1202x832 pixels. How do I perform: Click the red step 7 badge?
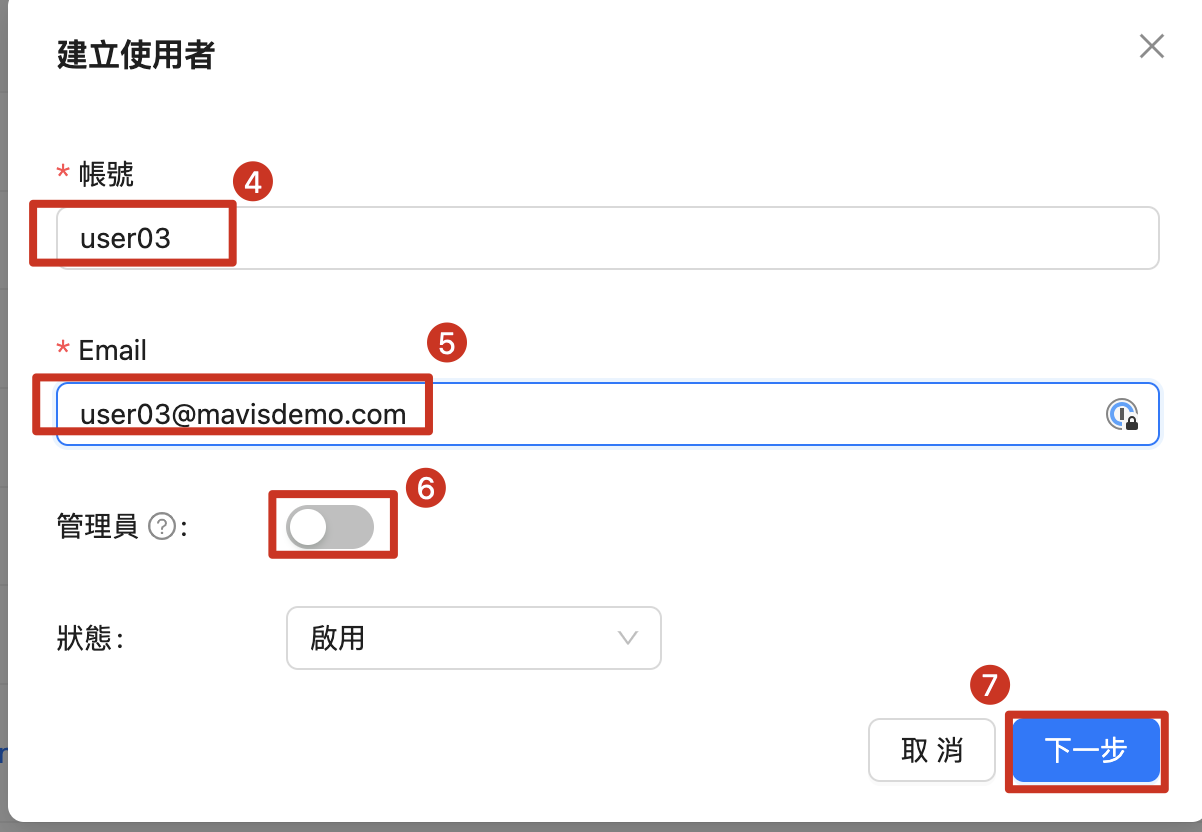coord(990,685)
